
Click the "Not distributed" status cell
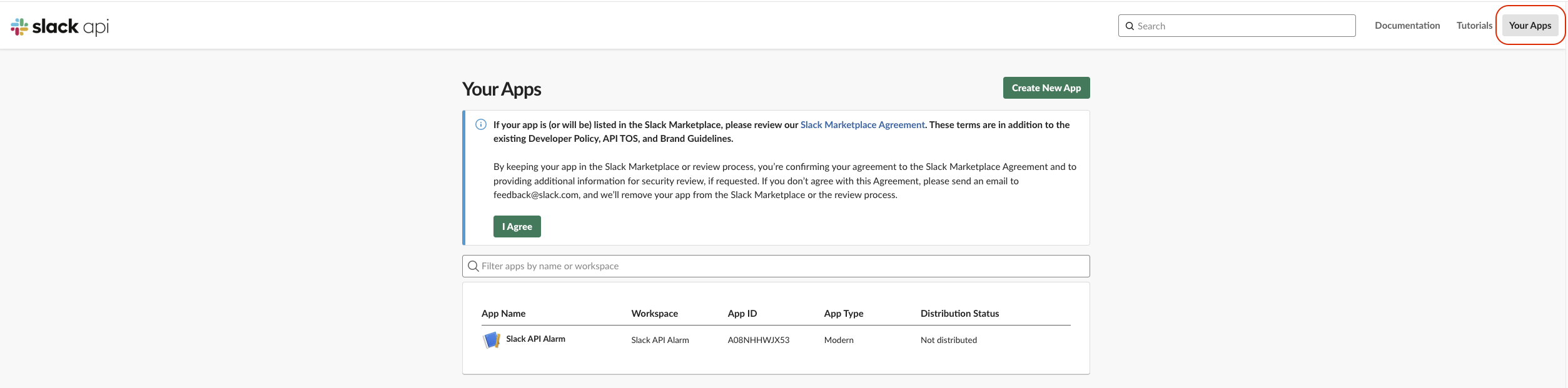coord(948,340)
